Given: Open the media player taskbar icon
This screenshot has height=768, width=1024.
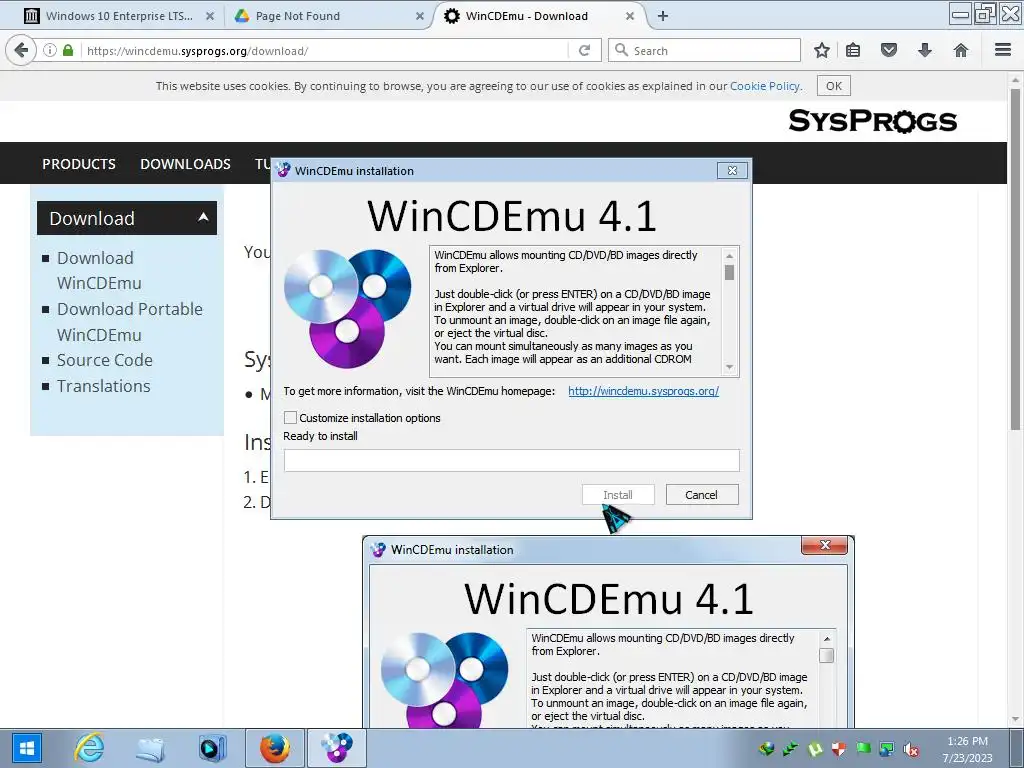Looking at the screenshot, I should point(212,748).
